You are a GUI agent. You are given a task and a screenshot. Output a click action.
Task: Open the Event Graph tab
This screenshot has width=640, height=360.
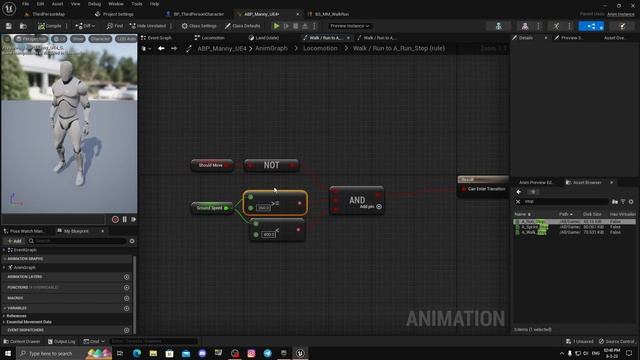156,38
